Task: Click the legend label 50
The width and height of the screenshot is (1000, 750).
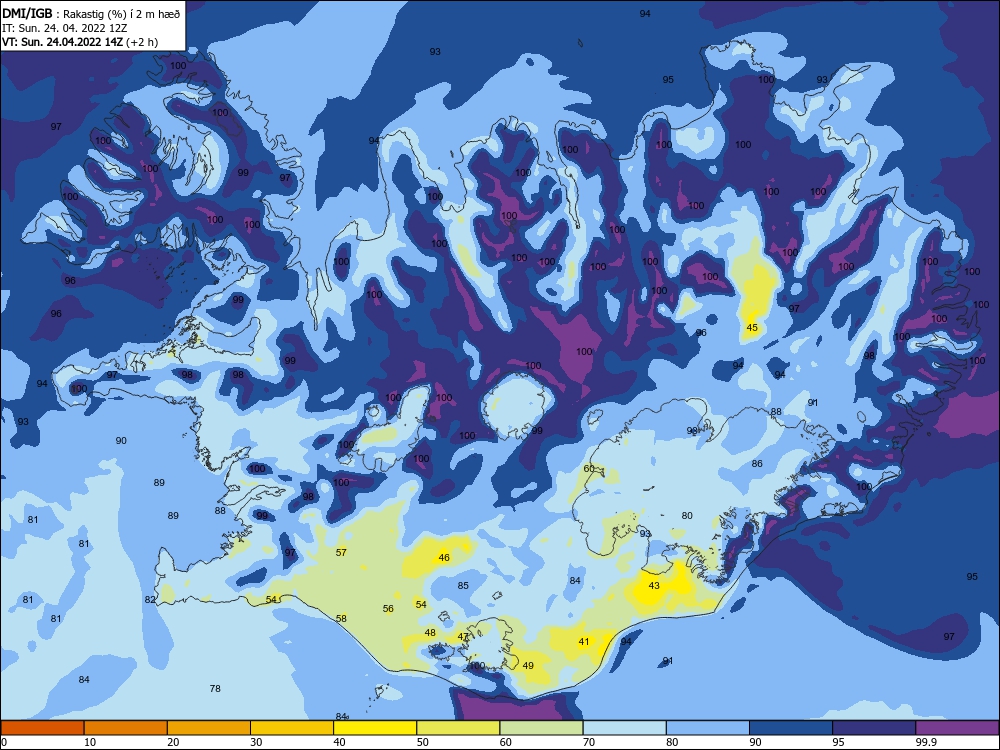Action: 423,742
